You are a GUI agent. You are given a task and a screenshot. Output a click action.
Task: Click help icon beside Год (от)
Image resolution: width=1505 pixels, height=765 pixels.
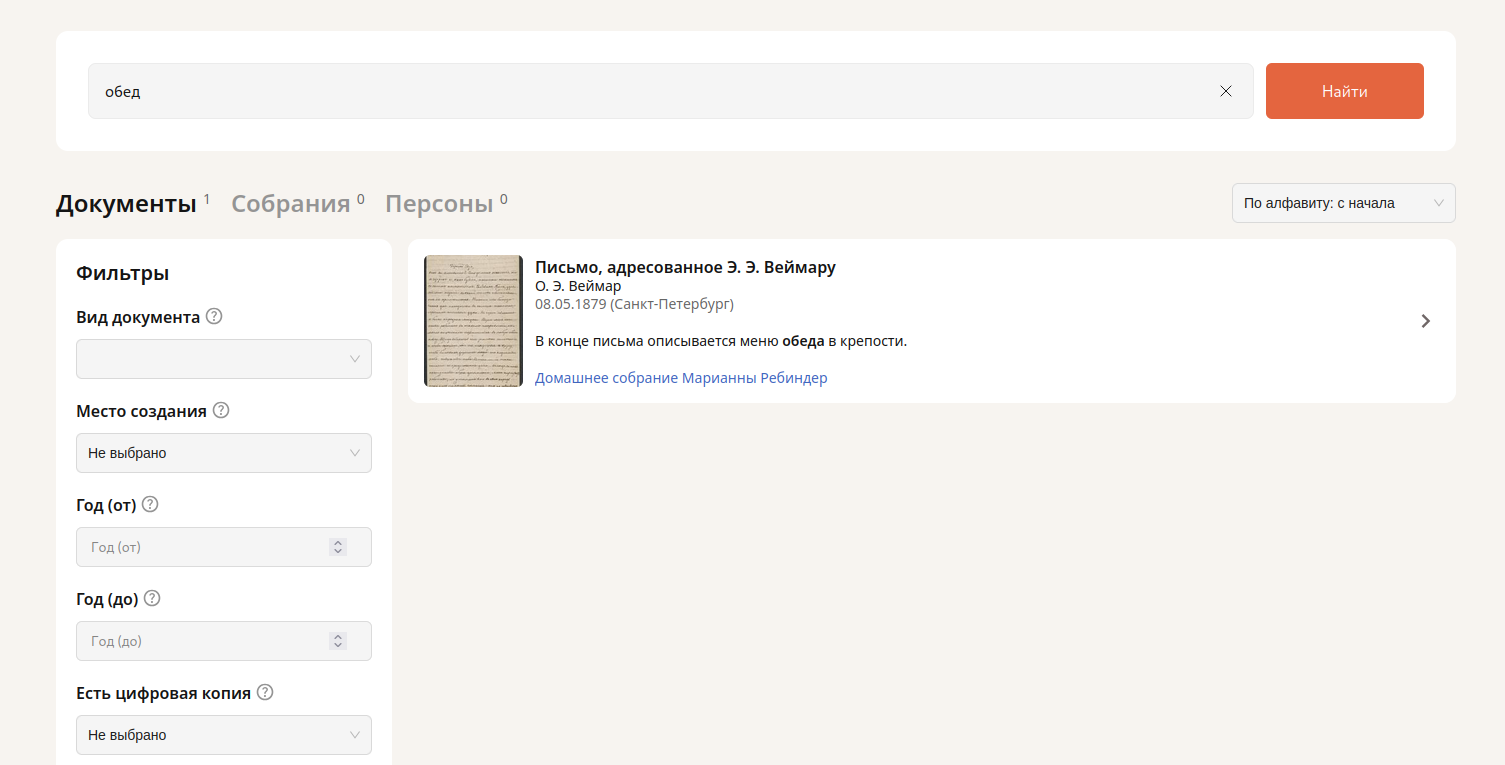point(150,505)
